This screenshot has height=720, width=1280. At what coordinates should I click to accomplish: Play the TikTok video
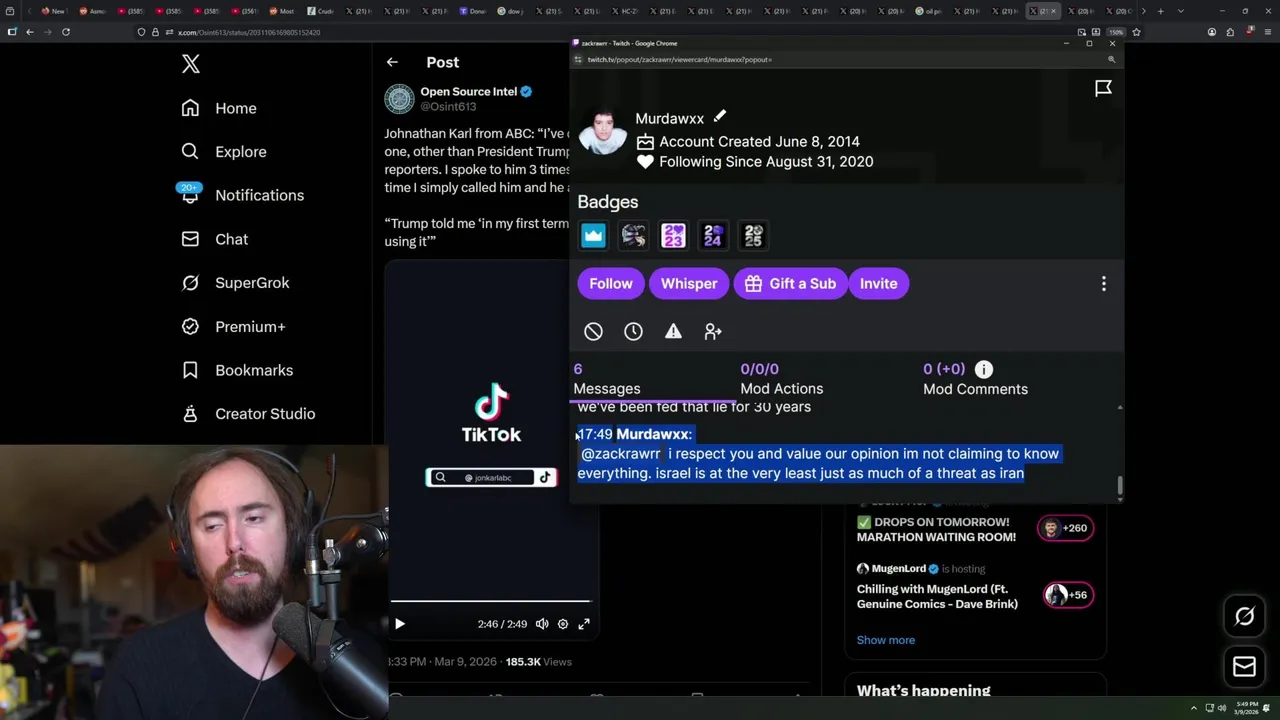399,624
